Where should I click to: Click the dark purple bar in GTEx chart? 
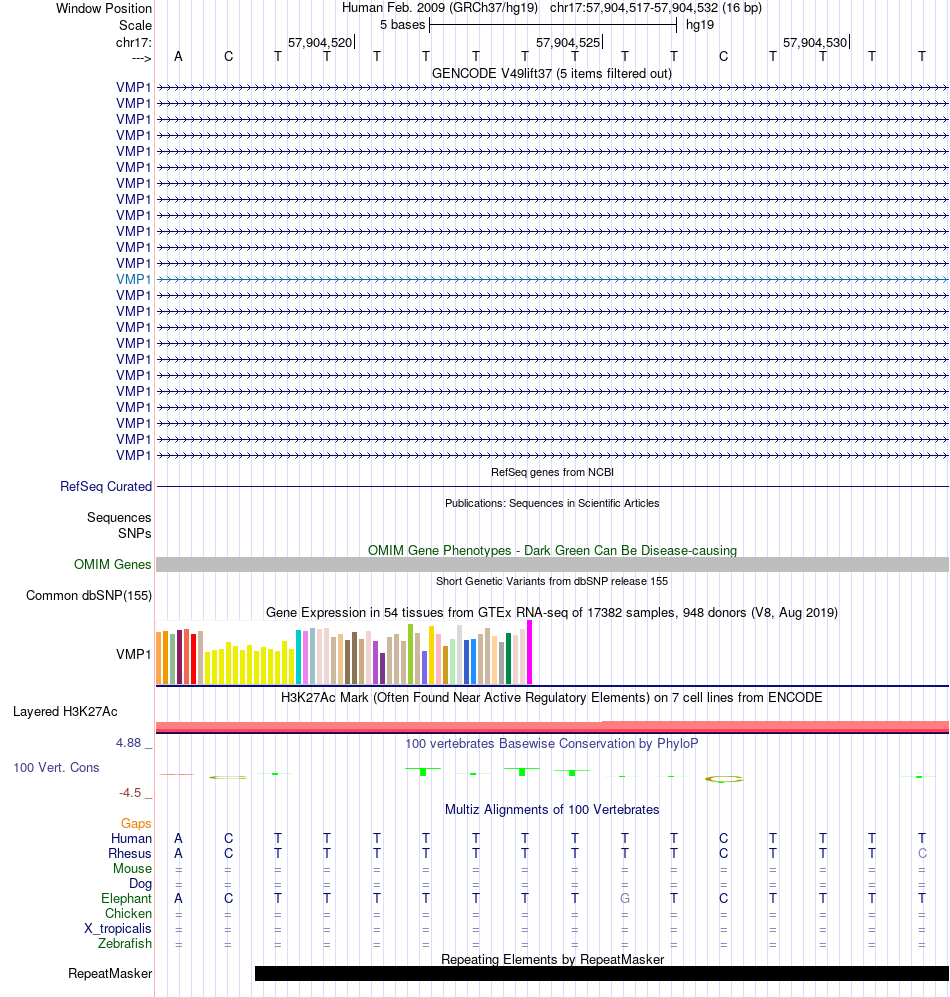(382, 668)
